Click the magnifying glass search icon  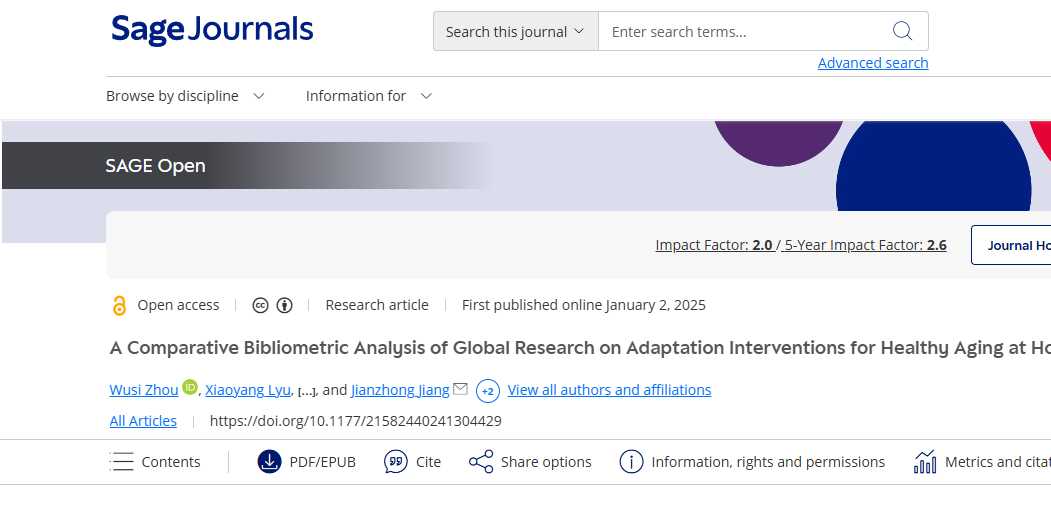click(x=902, y=31)
